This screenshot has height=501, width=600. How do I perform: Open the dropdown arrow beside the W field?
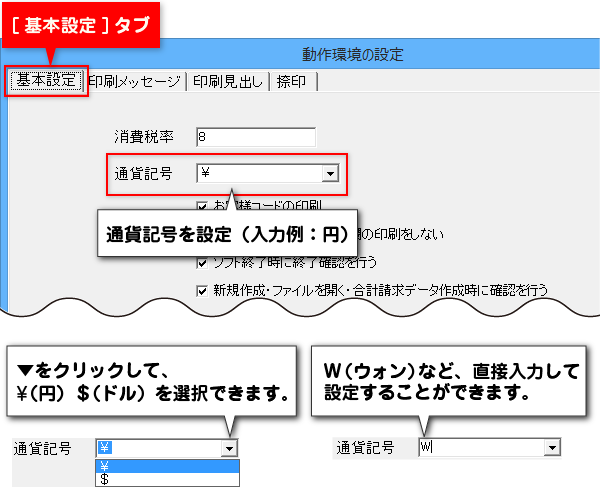552,447
